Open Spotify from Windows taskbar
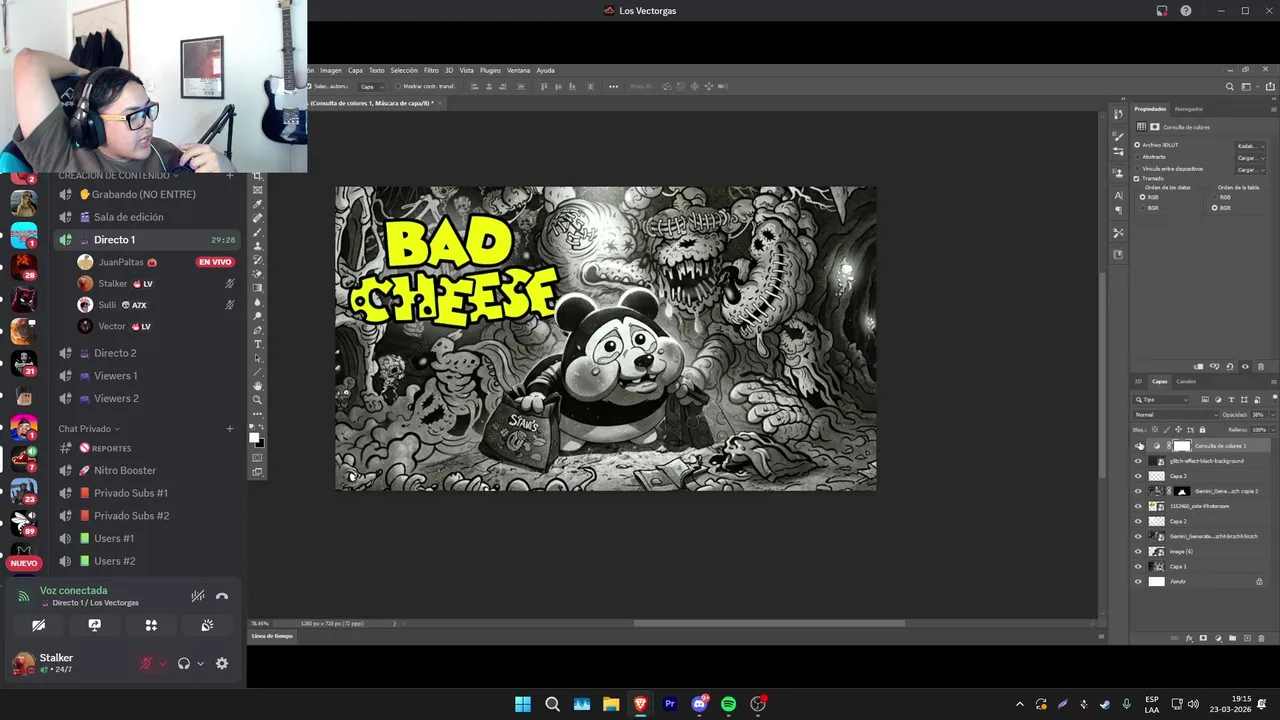Viewport: 1280px width, 720px height. pos(729,704)
